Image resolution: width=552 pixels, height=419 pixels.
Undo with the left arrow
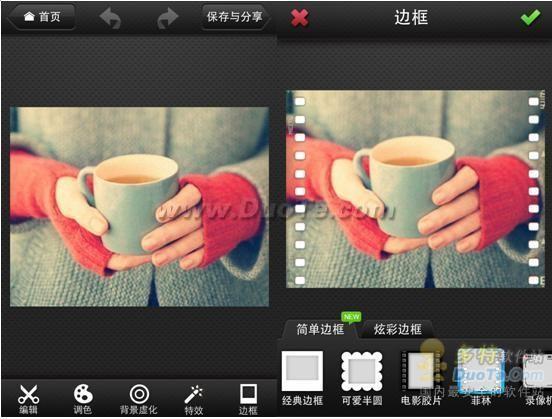[x=111, y=18]
